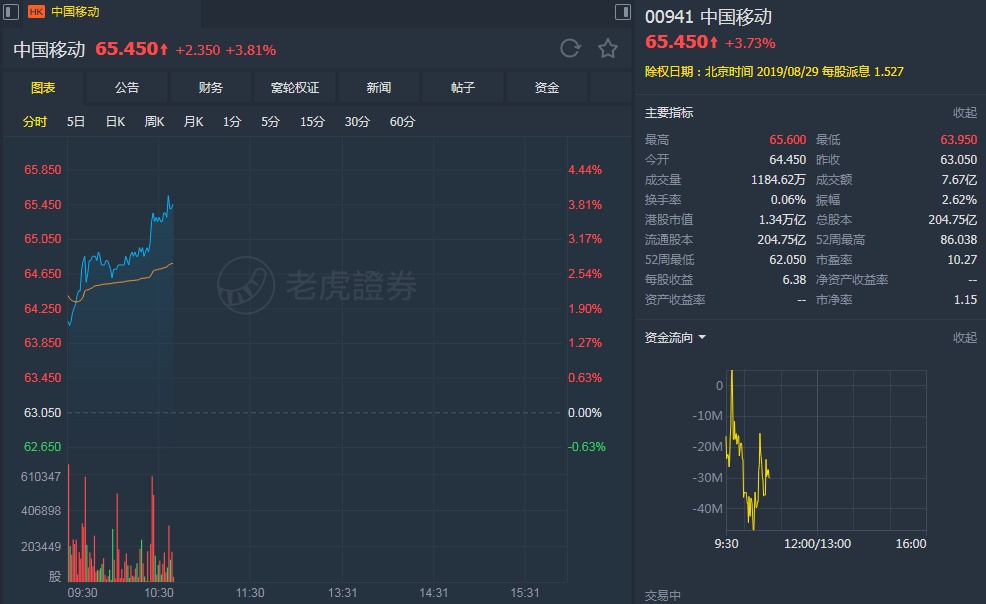Image resolution: width=986 pixels, height=604 pixels.
Task: Select the 窝轮权证 tab
Action: pyautogui.click(x=295, y=88)
